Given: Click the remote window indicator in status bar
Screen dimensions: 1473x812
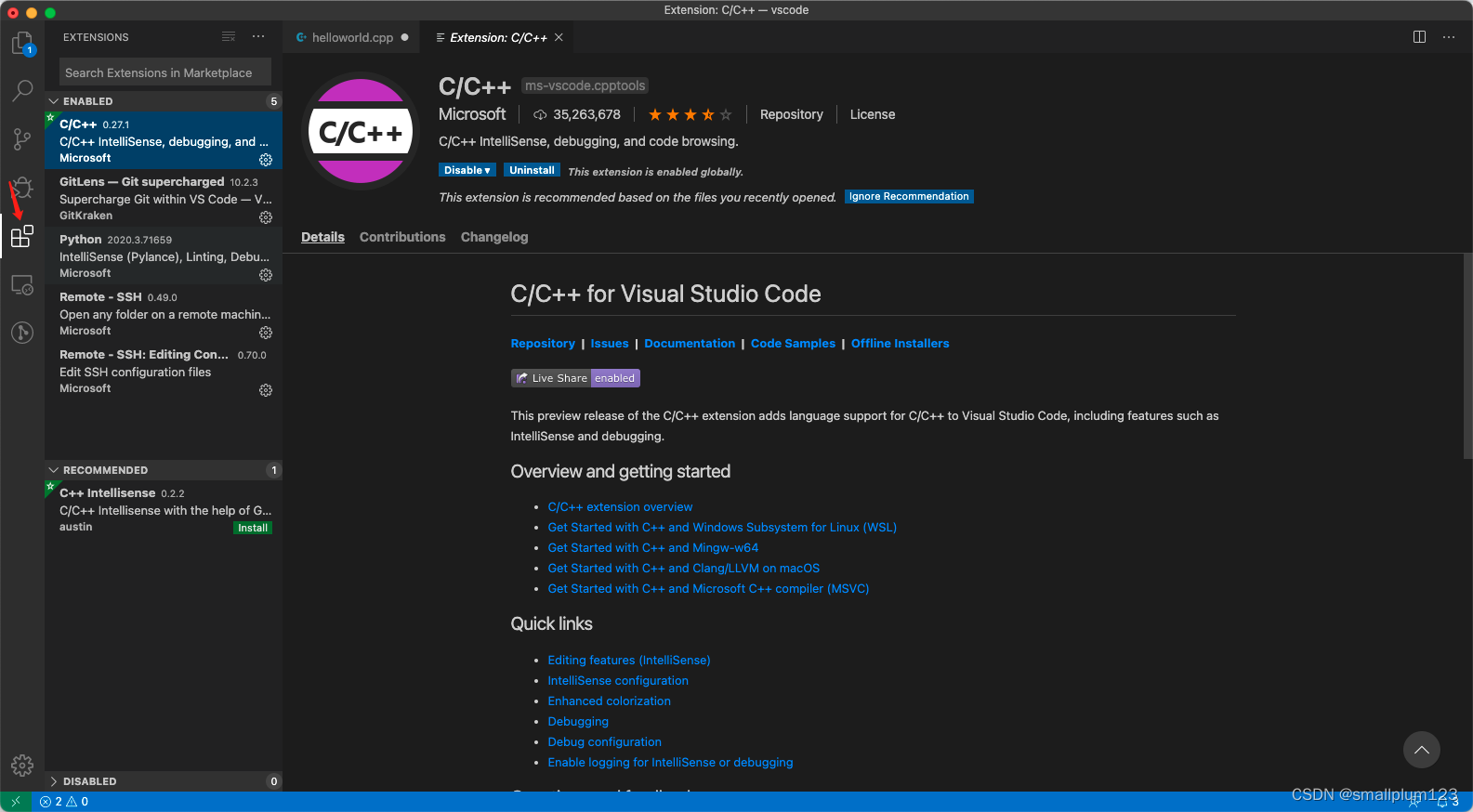Looking at the screenshot, I should tap(16, 802).
